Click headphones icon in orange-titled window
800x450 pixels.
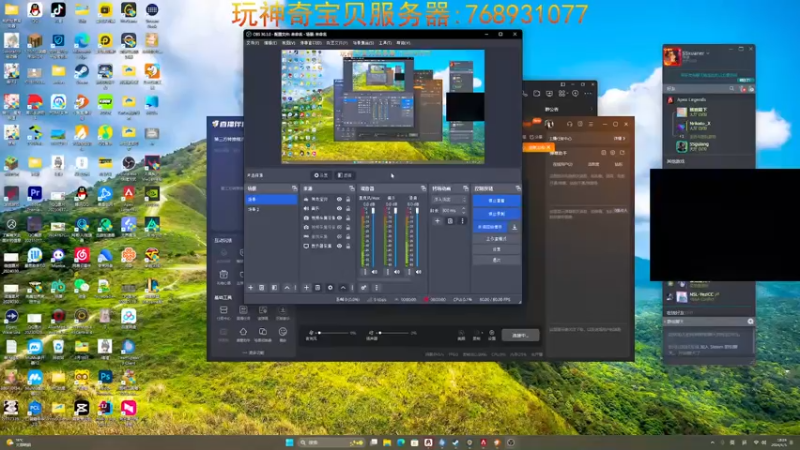(x=569, y=124)
